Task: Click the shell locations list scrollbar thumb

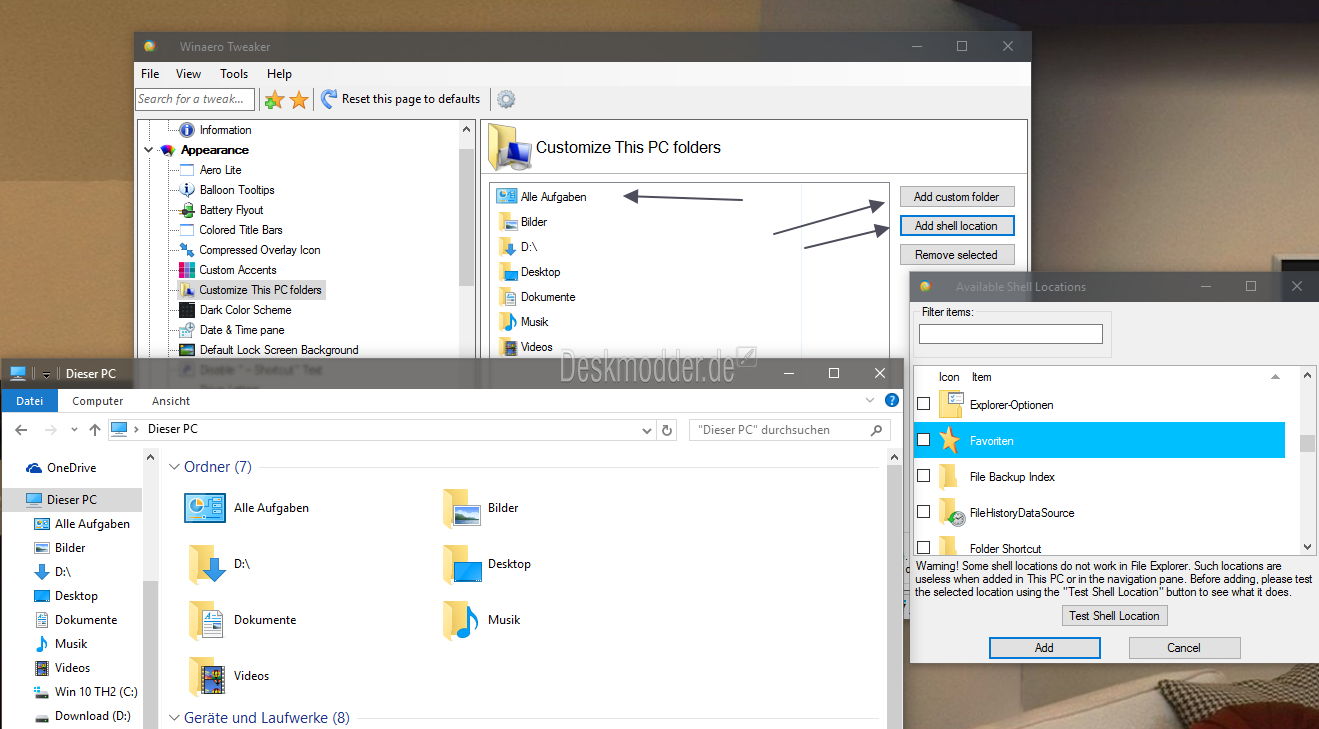Action: tap(1307, 443)
